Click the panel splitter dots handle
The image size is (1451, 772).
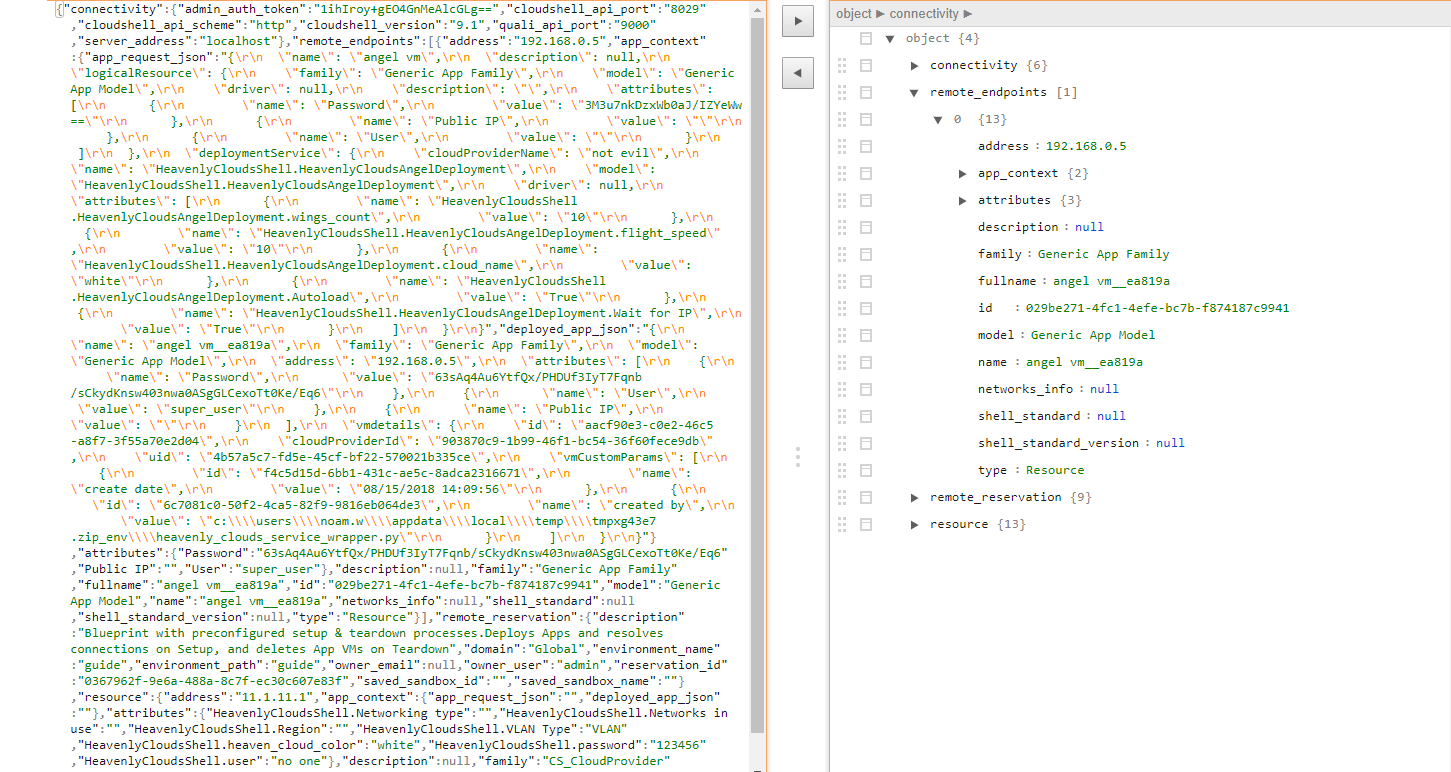pyautogui.click(x=797, y=457)
